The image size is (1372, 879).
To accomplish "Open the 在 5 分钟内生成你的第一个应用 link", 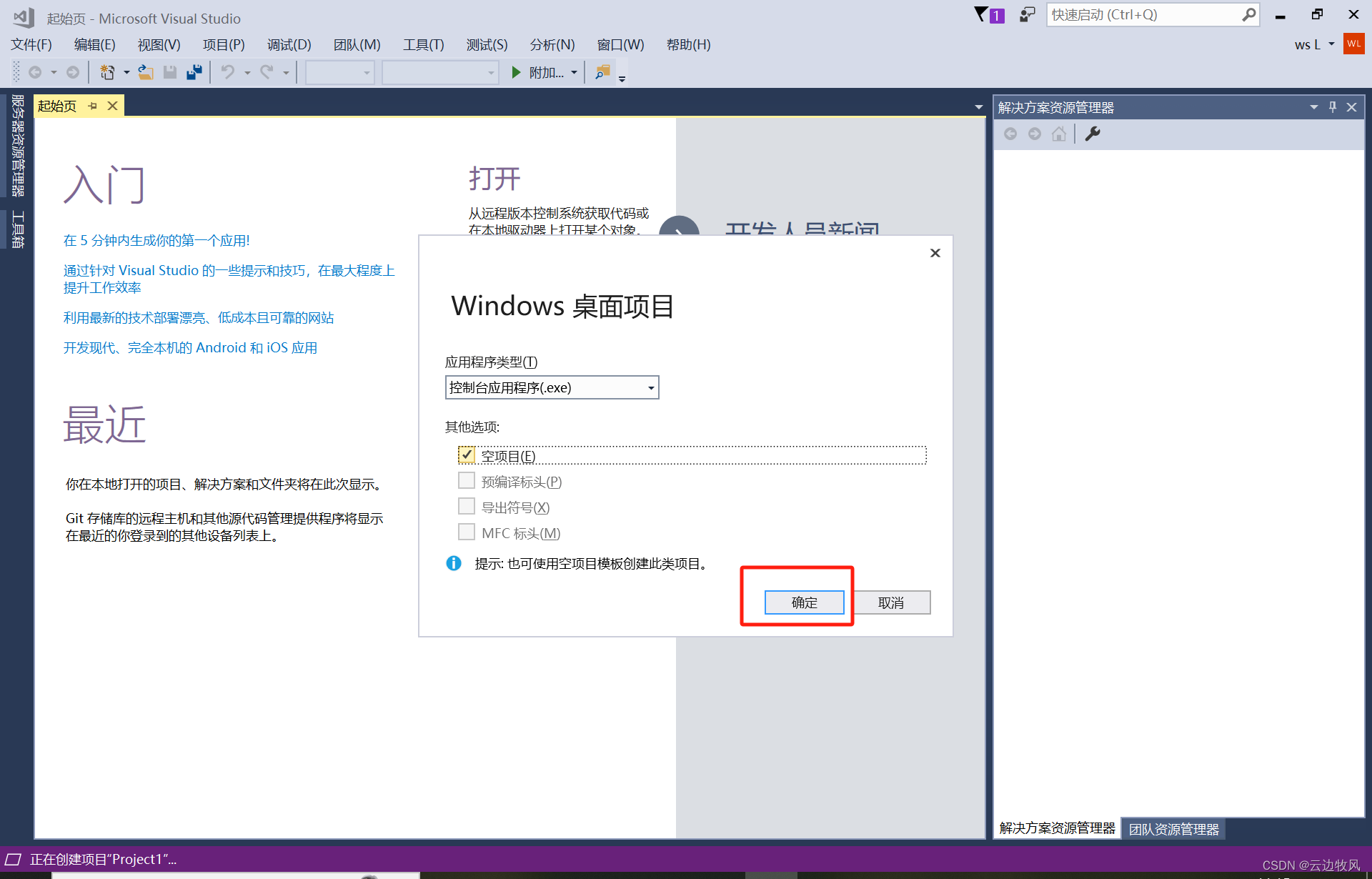I will click(156, 240).
